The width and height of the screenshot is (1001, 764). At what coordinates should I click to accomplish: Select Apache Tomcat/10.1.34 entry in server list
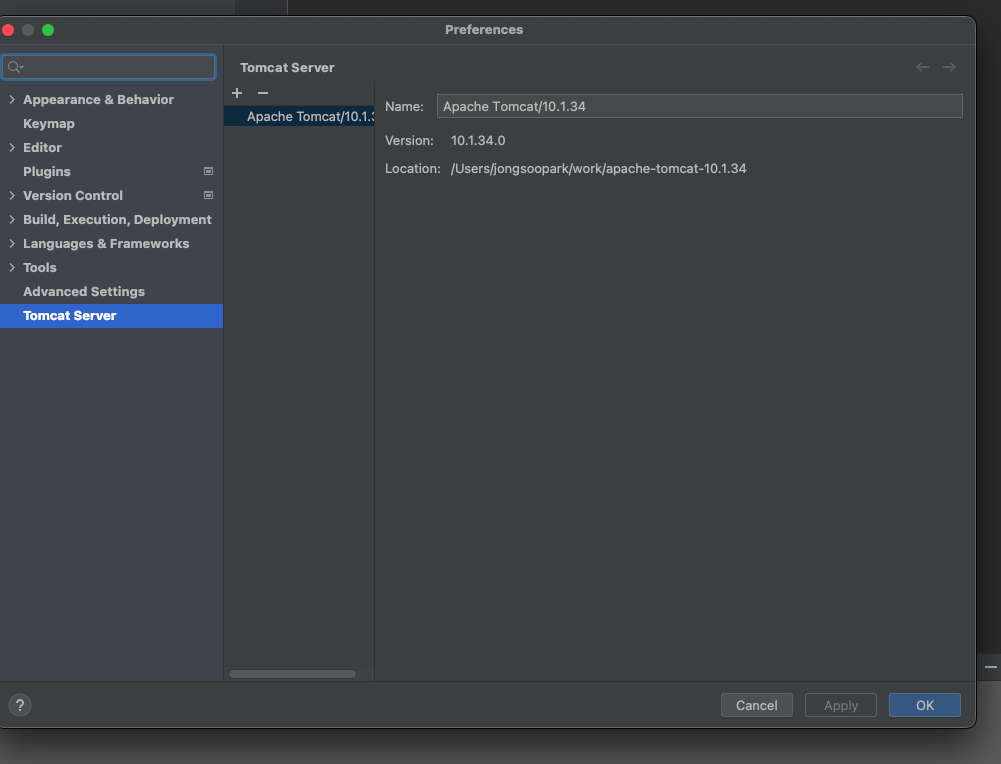pos(299,116)
